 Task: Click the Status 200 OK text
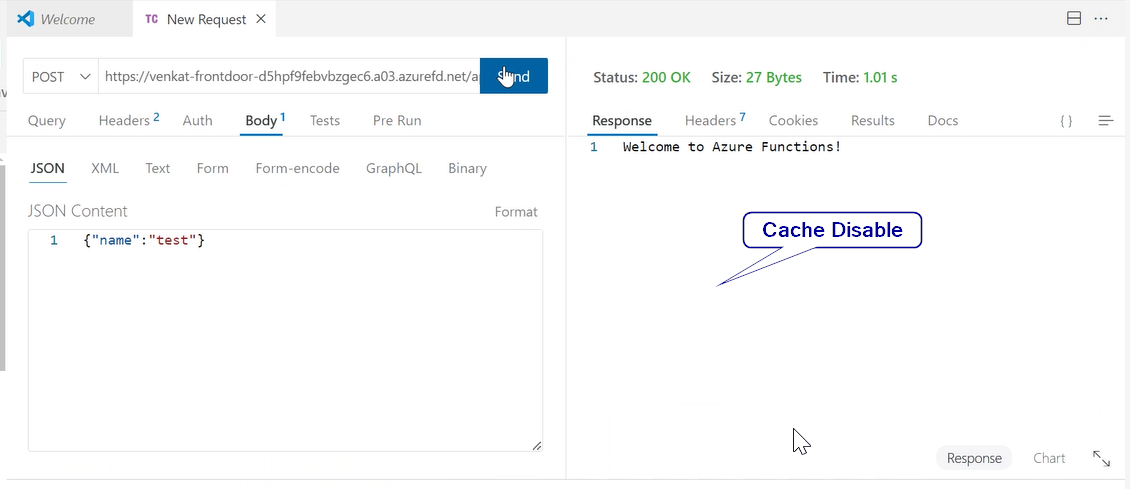(x=642, y=77)
